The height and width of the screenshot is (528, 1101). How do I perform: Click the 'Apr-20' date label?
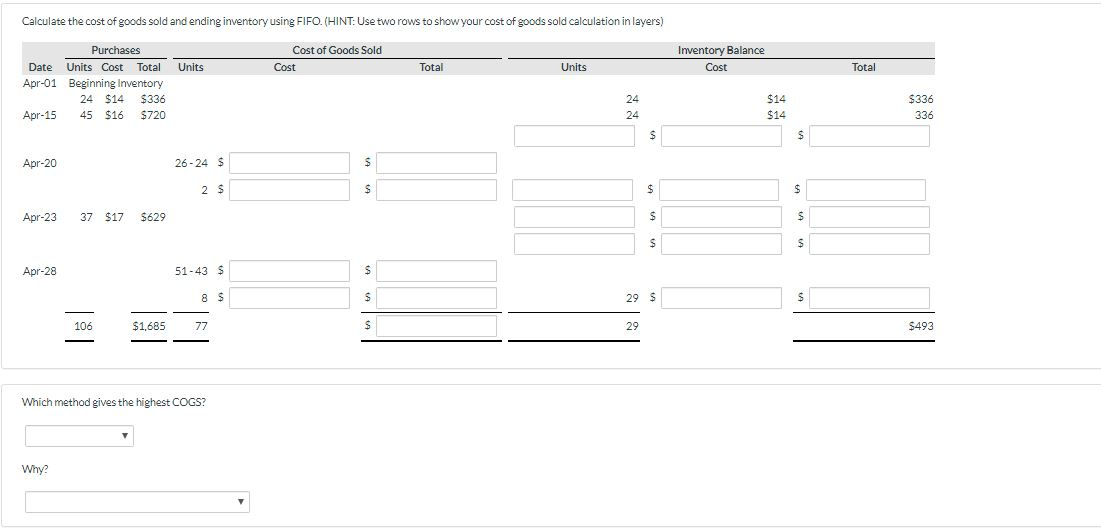pyautogui.click(x=40, y=163)
